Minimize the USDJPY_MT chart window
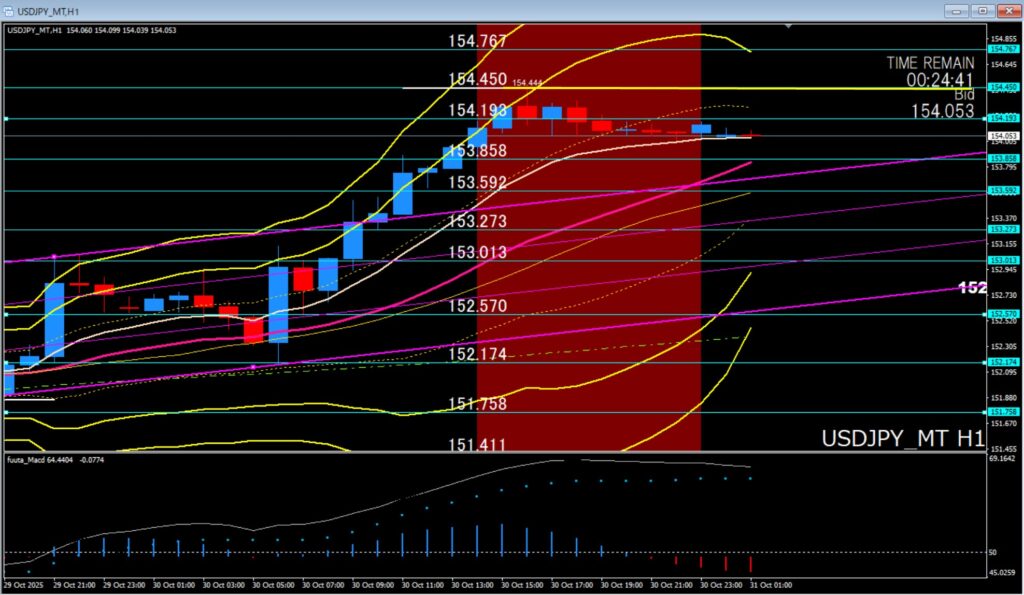This screenshot has width=1024, height=595. coord(959,10)
